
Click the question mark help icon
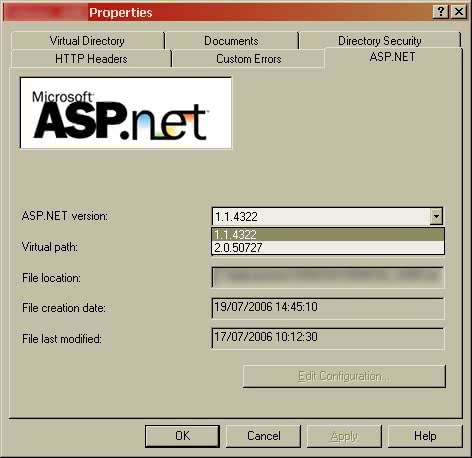tap(441, 12)
